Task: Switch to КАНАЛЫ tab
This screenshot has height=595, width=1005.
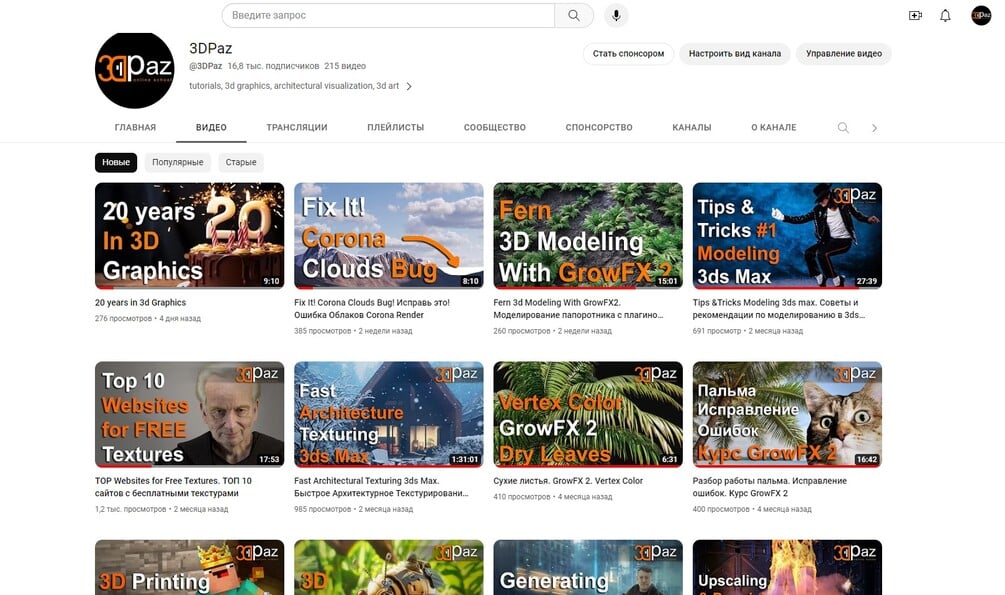Action: [x=692, y=128]
